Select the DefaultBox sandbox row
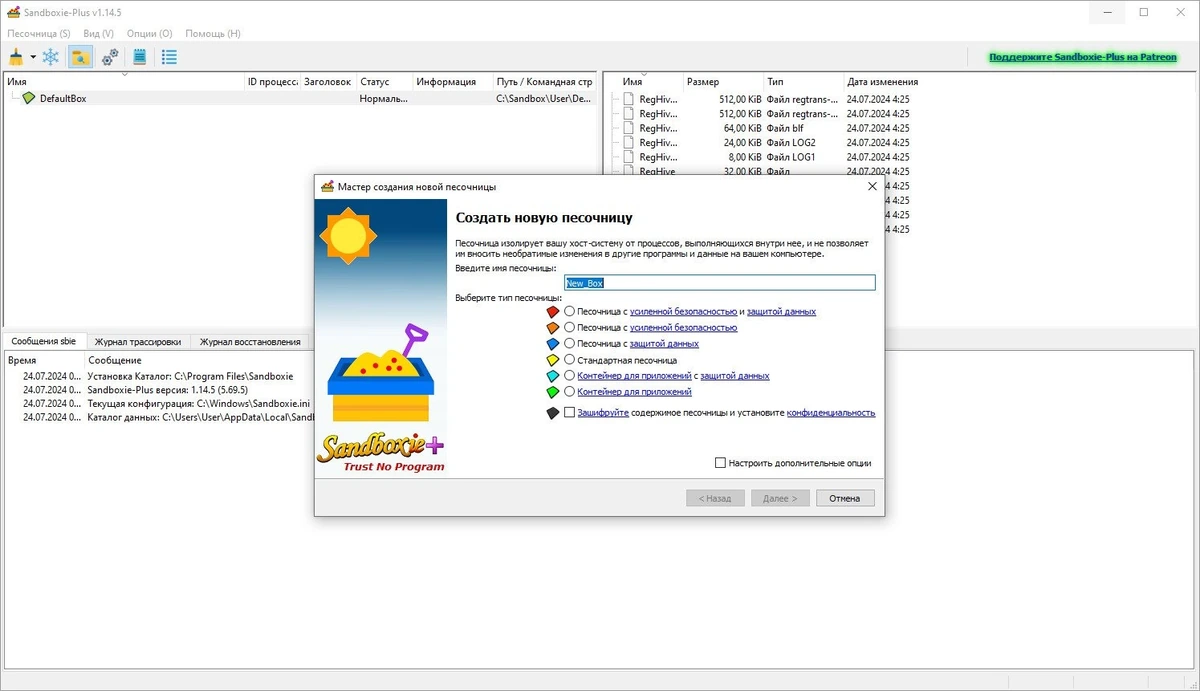The height and width of the screenshot is (691, 1200). pyautogui.click(x=300, y=98)
